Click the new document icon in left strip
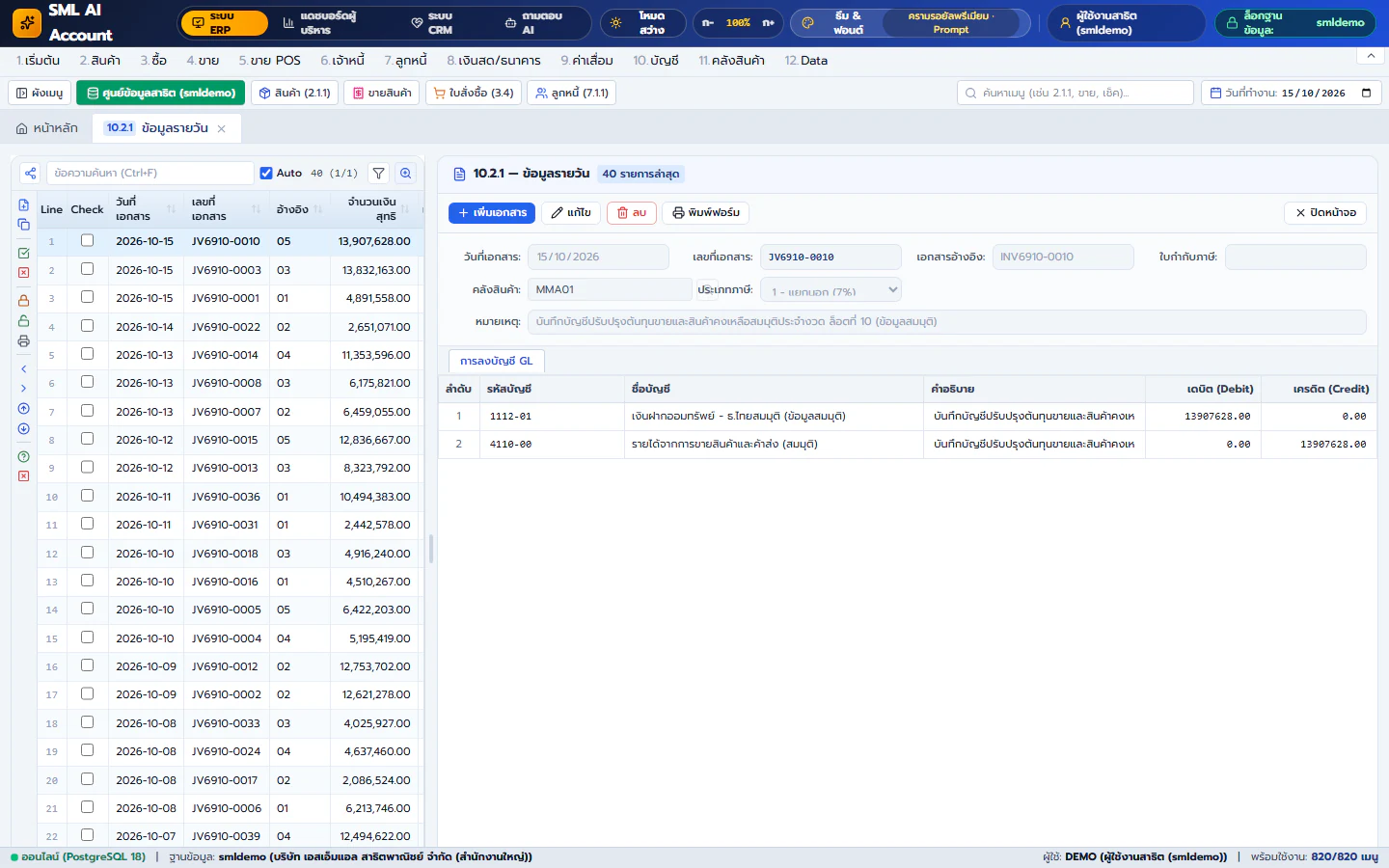The height and width of the screenshot is (868, 1389). tap(23, 205)
